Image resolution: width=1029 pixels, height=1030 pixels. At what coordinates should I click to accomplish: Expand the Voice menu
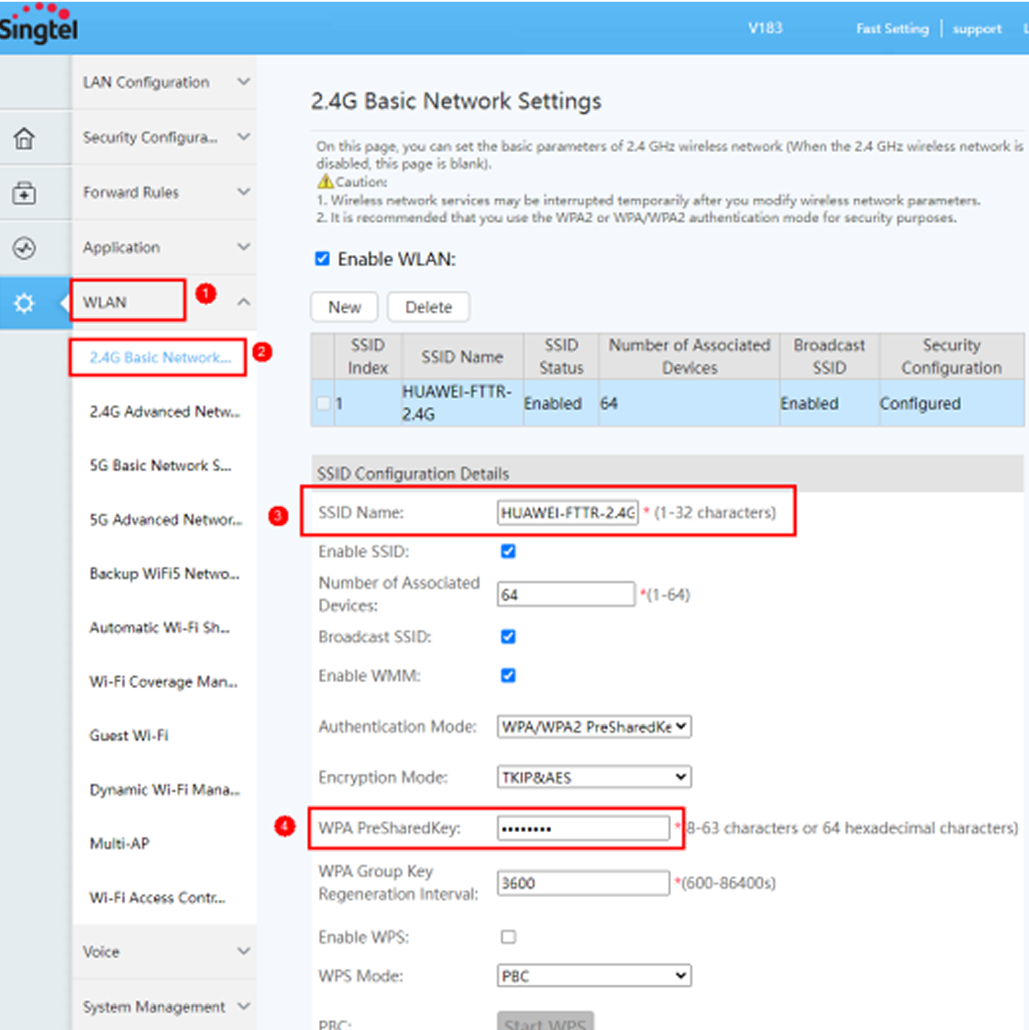164,951
